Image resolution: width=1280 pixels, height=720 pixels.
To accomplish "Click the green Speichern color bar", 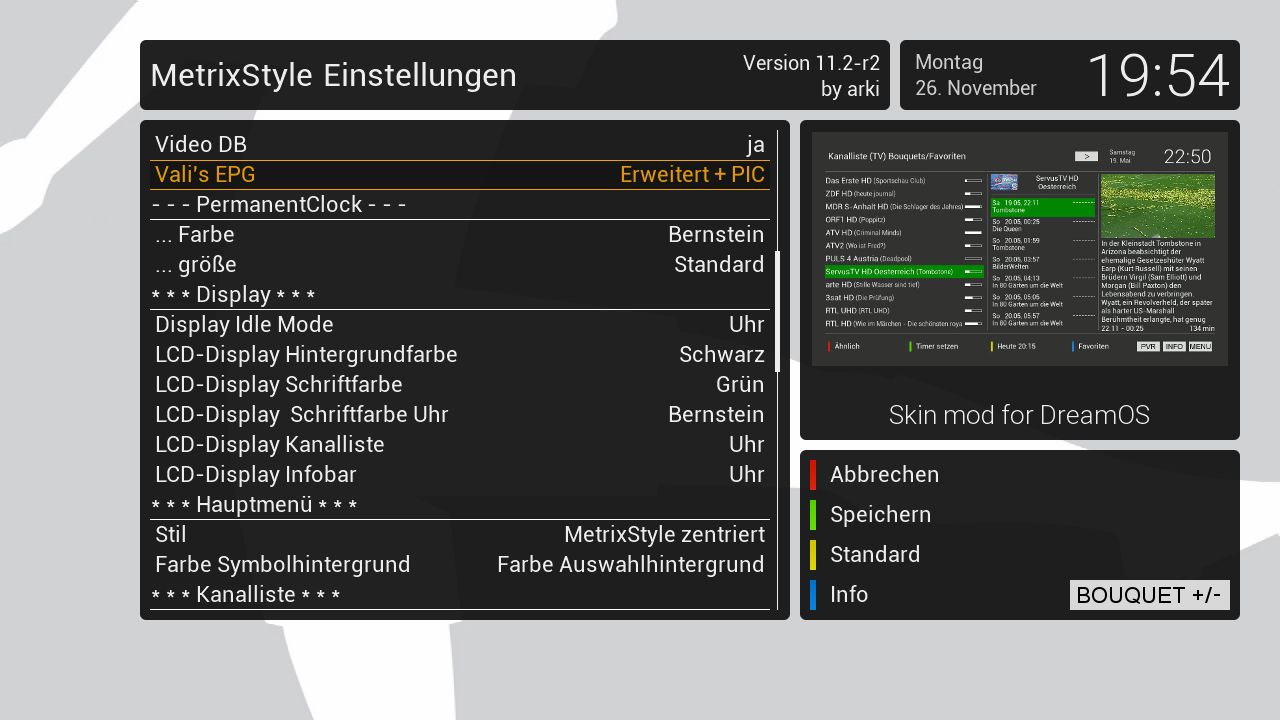I will point(813,515).
